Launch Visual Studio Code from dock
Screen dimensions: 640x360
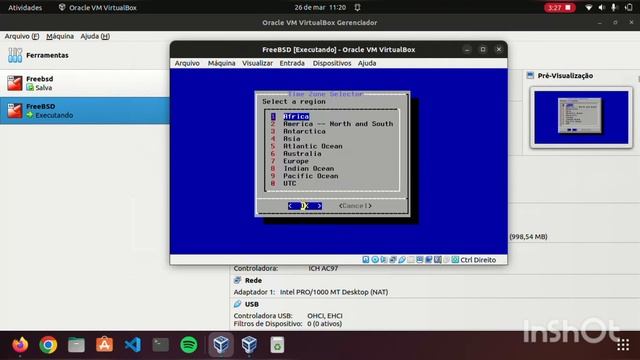tap(133, 345)
